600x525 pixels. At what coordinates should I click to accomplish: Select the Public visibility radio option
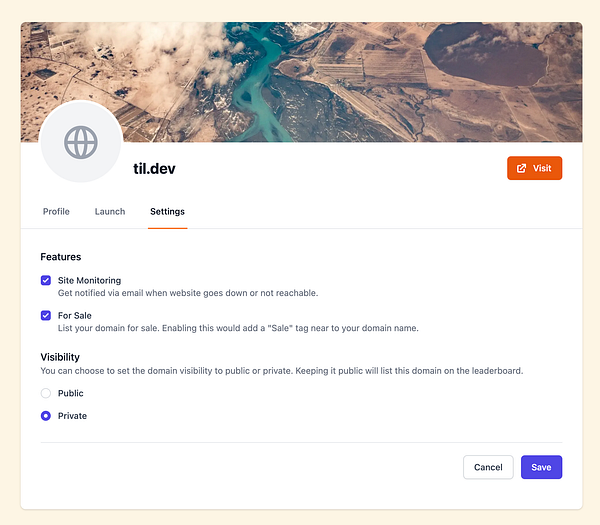coord(46,393)
